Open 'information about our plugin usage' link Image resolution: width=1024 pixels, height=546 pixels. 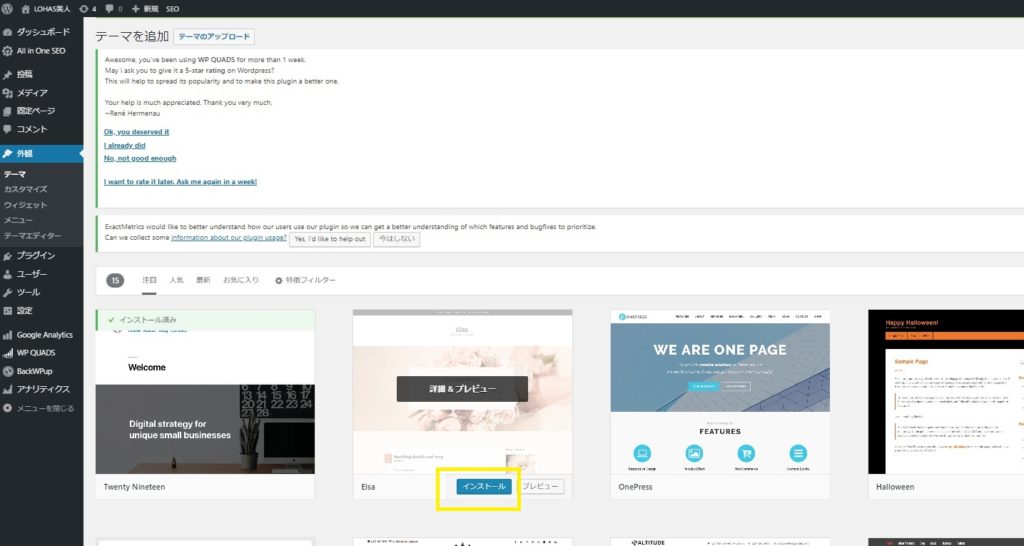(x=229, y=238)
